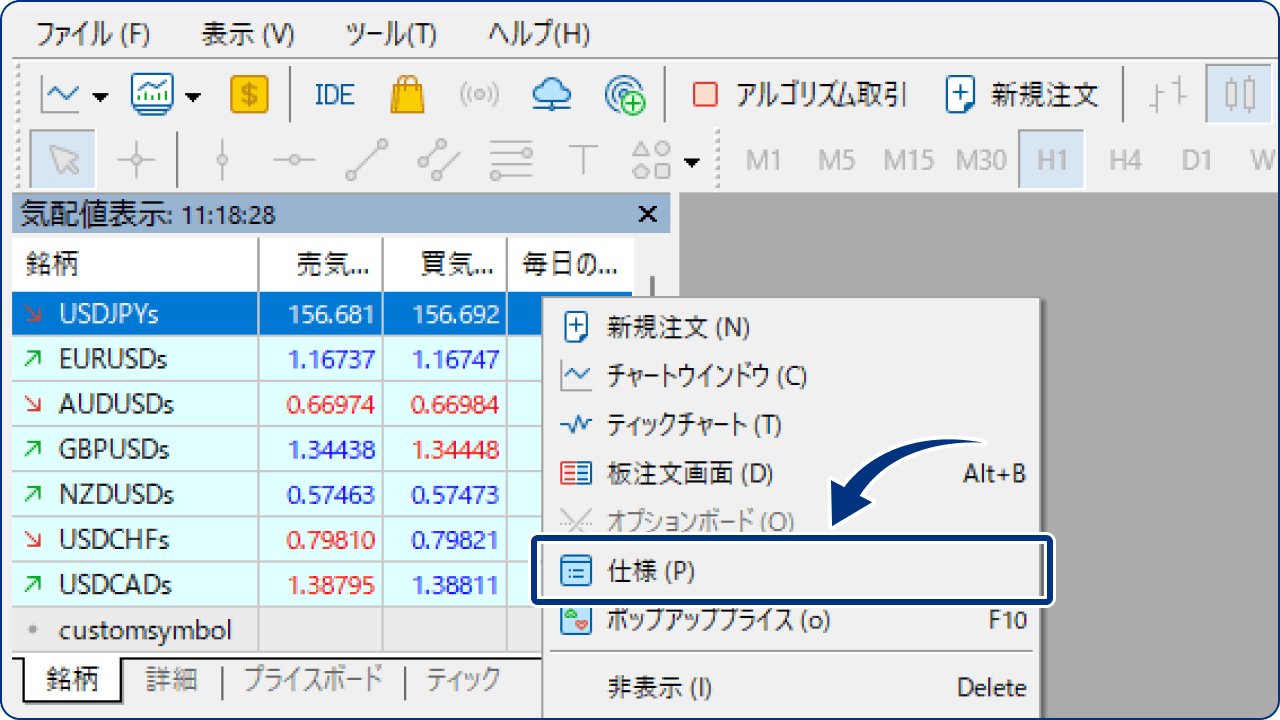This screenshot has width=1280, height=720.
Task: Select the H1 timeframe button
Action: 1052,159
